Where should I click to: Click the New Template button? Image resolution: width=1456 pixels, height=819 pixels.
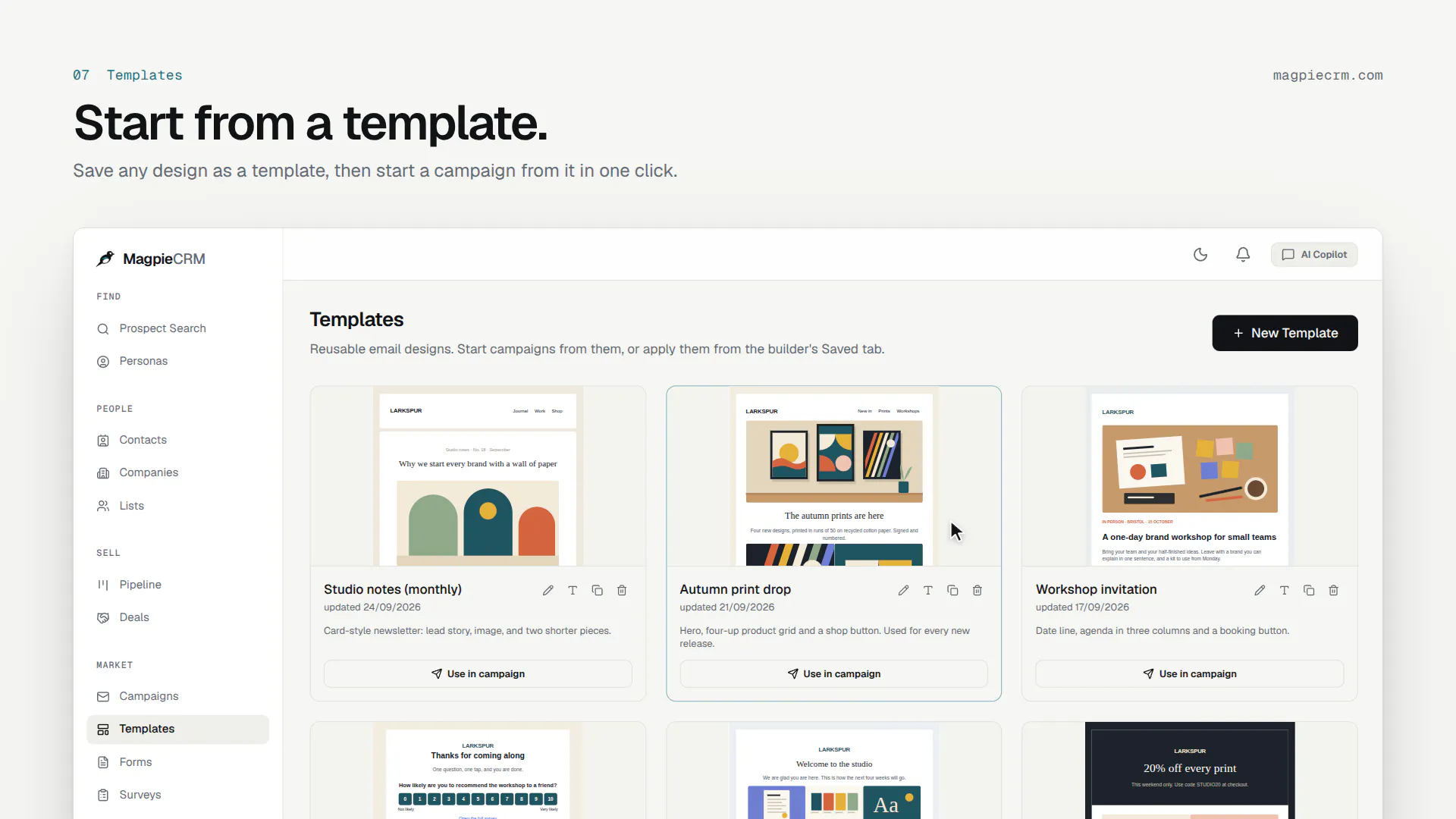tap(1285, 333)
